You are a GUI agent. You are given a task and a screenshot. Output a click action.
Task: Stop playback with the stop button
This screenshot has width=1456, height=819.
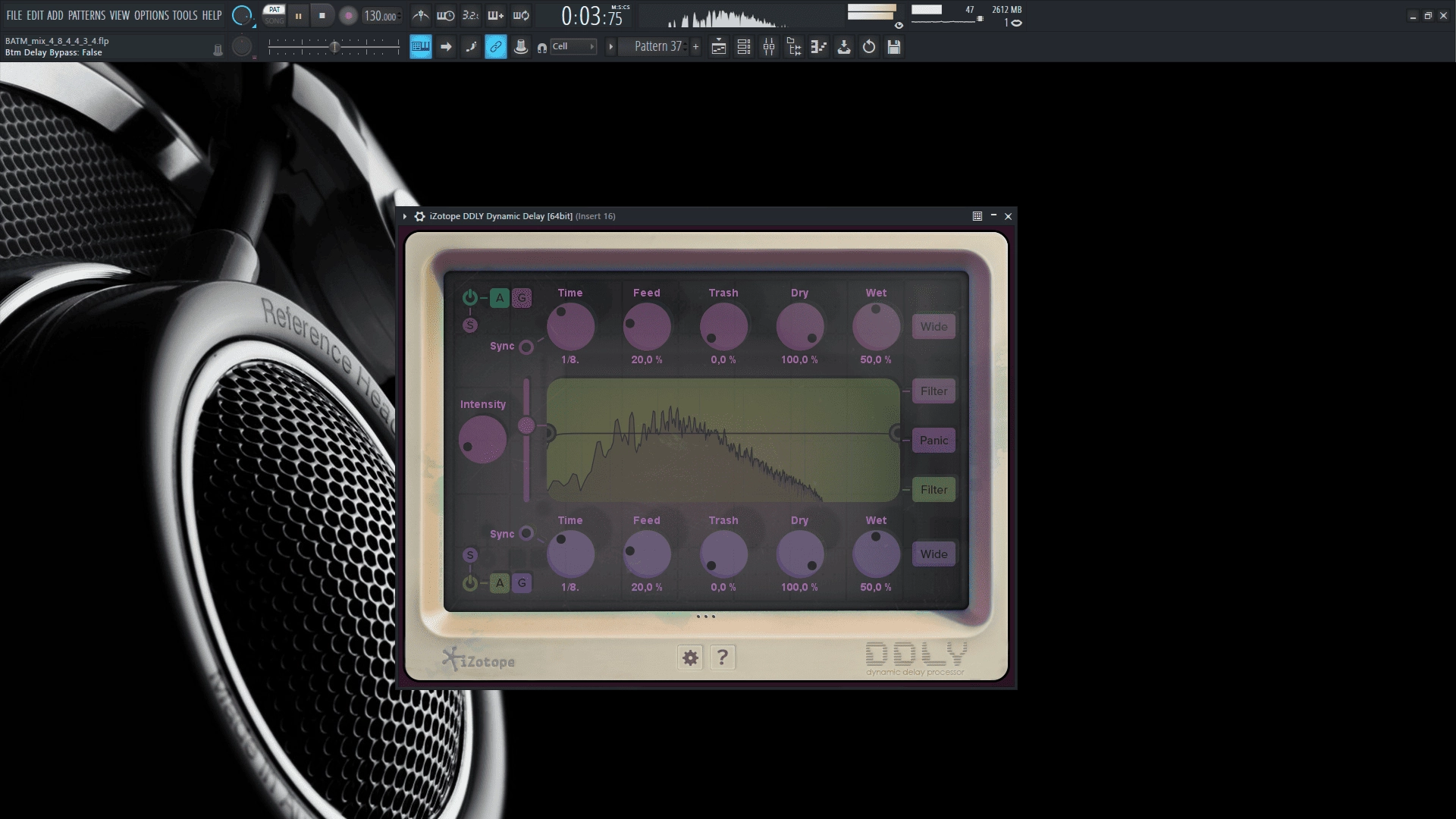pyautogui.click(x=322, y=15)
